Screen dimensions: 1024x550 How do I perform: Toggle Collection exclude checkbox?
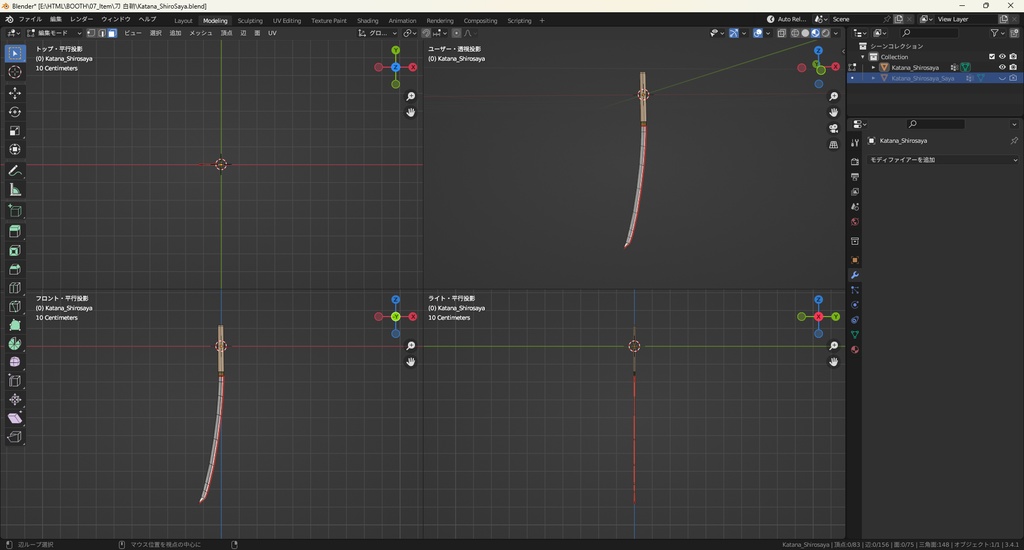992,57
